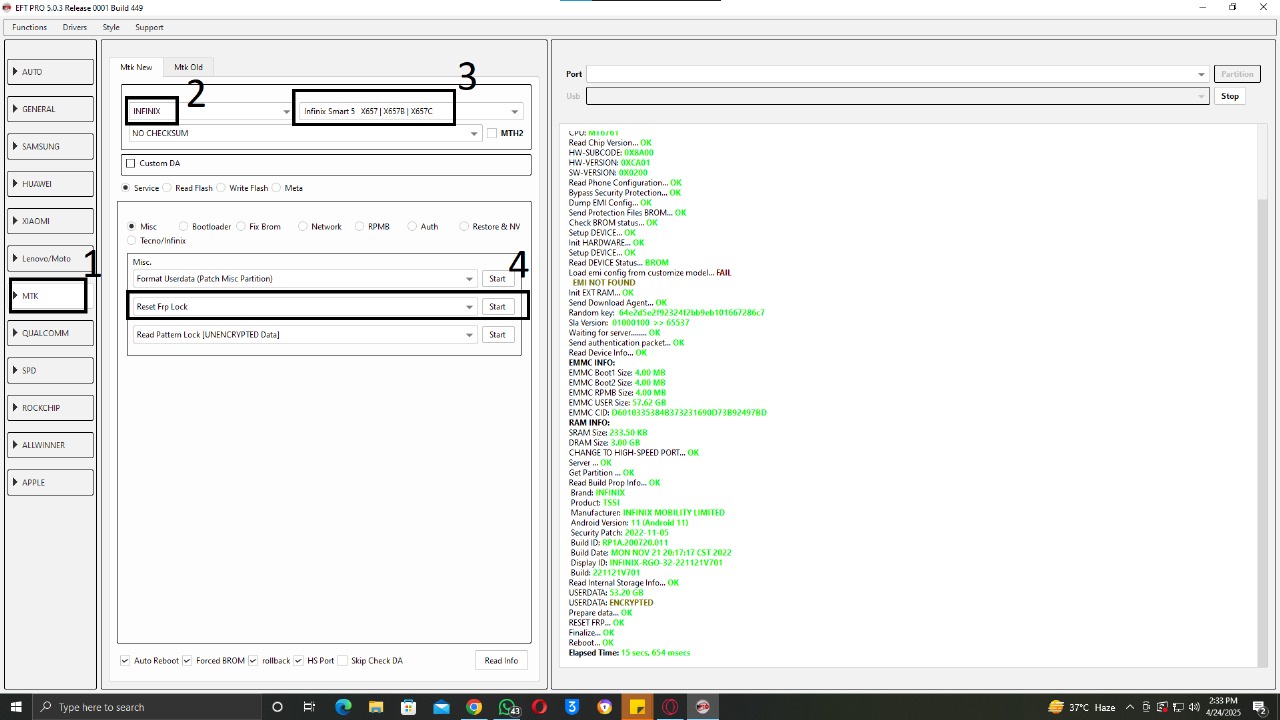
Task: Click the 'USERDATA: ENCRYPTED' log line
Action: coord(610,603)
